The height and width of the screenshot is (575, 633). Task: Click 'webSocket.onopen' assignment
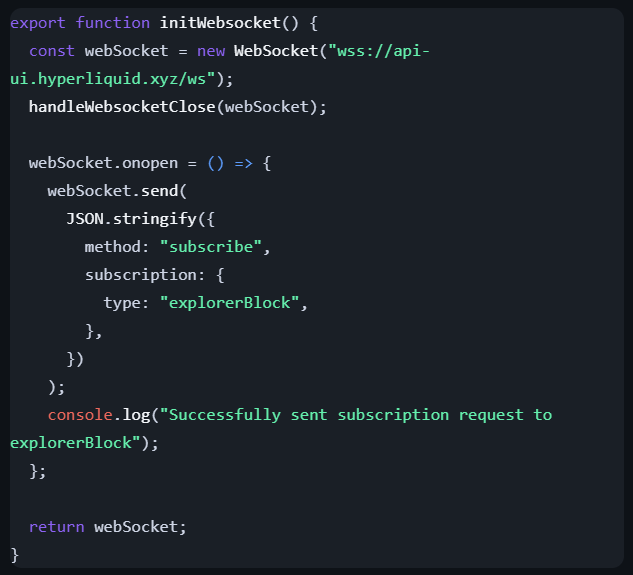pos(103,163)
